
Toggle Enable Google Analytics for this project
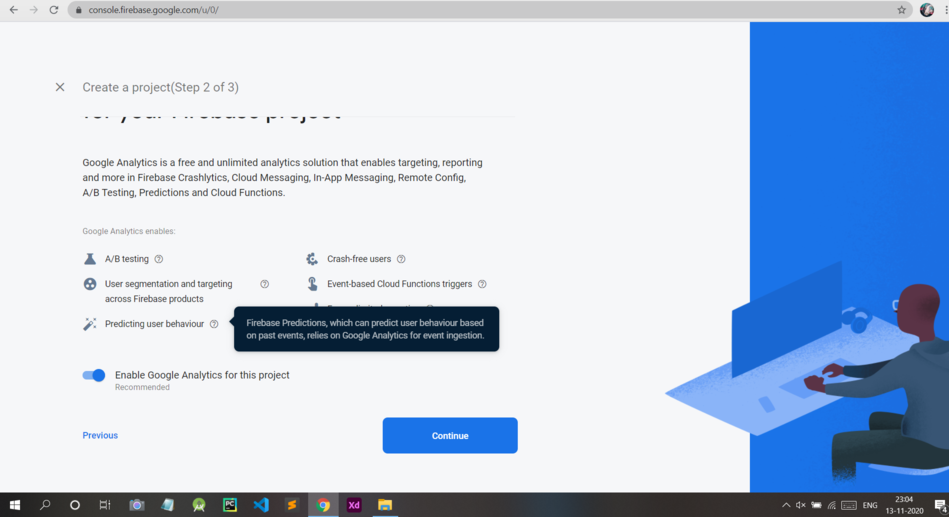click(94, 375)
